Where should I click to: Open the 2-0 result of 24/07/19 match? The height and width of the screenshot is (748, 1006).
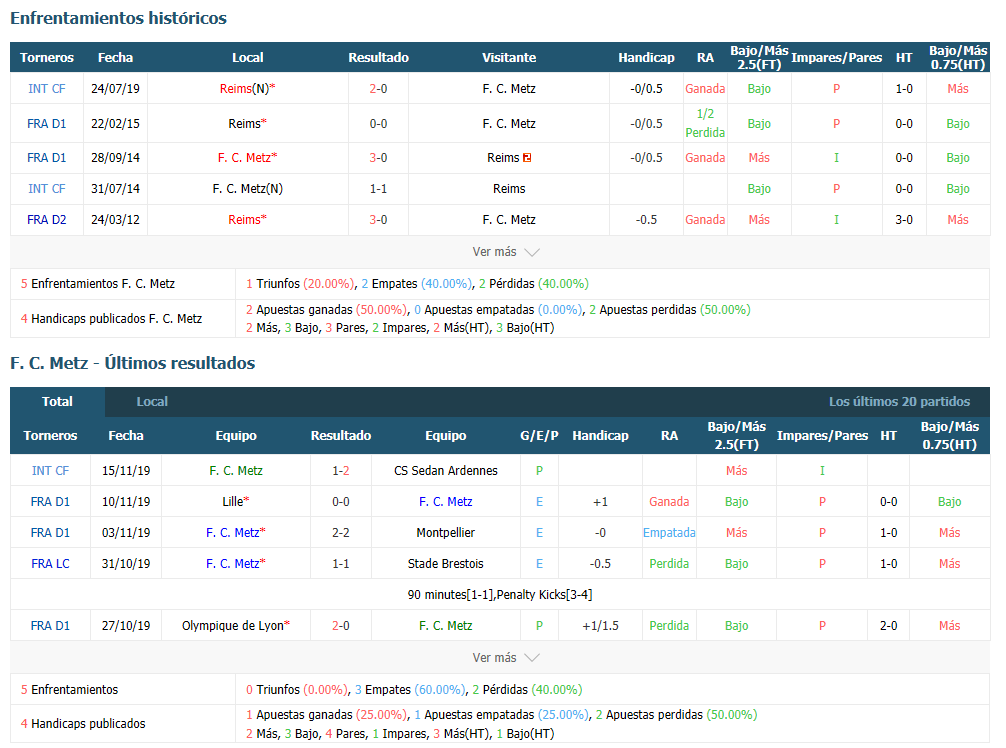pyautogui.click(x=379, y=89)
